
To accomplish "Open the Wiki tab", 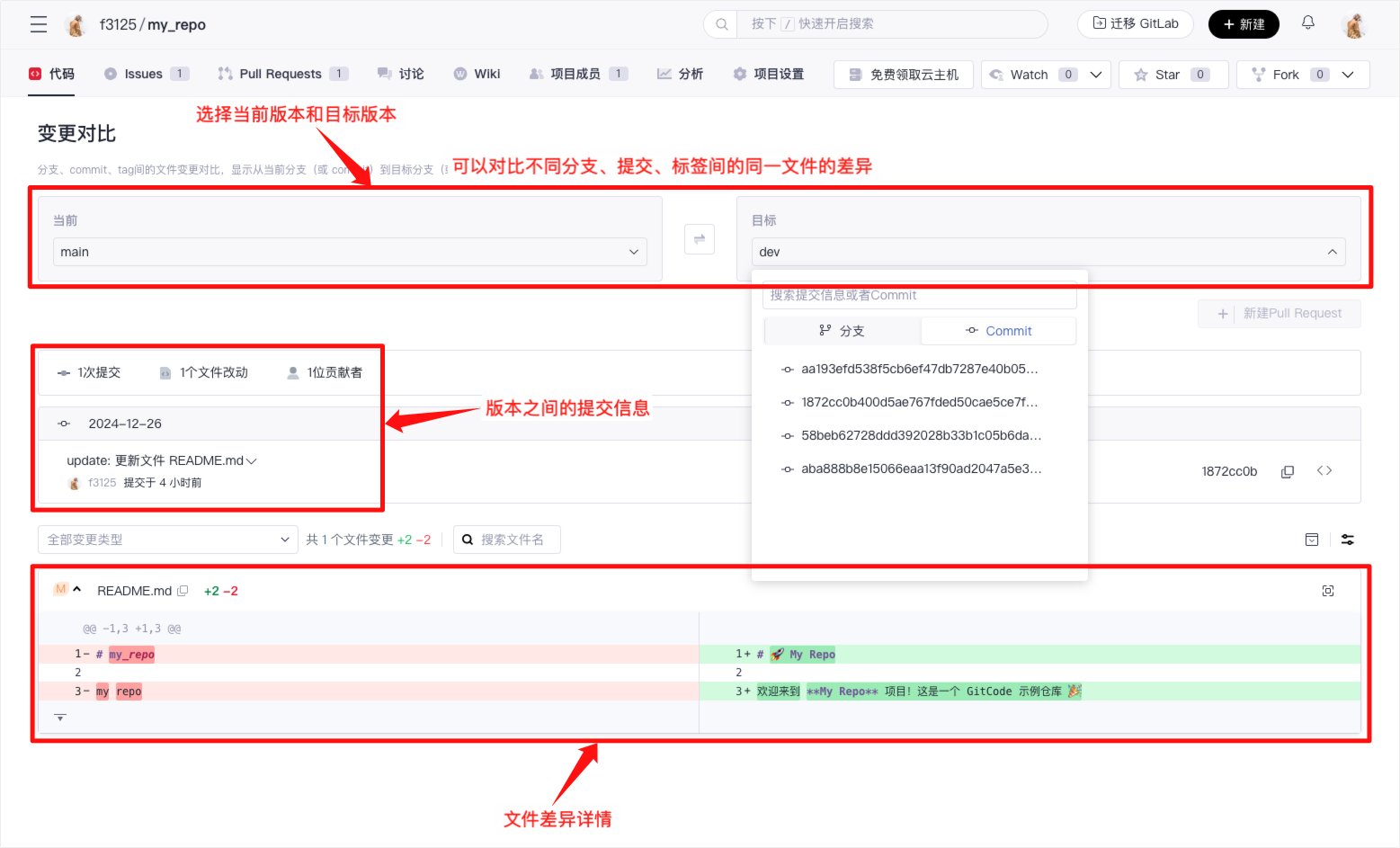I will tap(486, 74).
